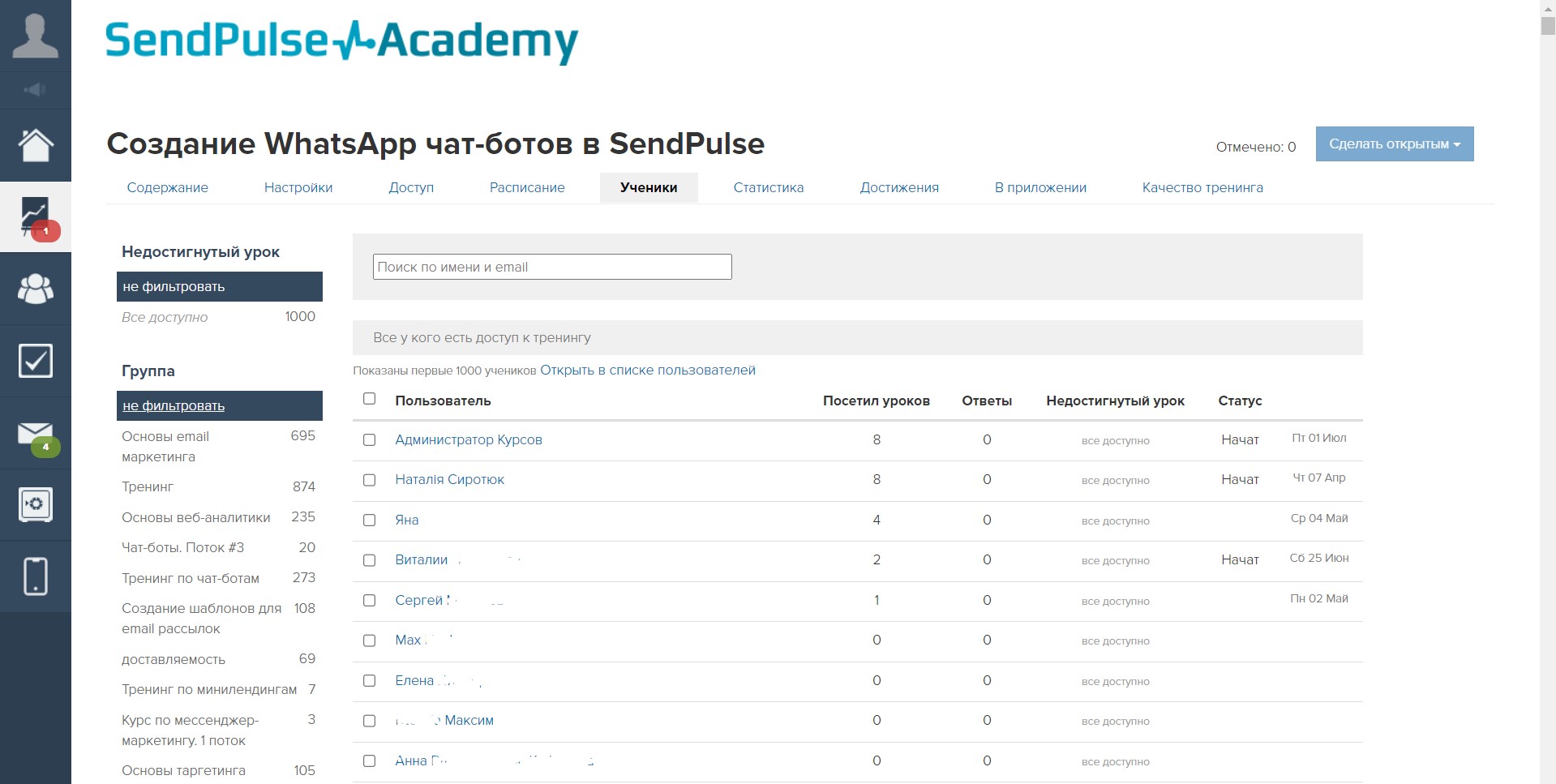This screenshot has width=1556, height=784.
Task: Check the checkbox next to Яна
Action: coord(369,521)
